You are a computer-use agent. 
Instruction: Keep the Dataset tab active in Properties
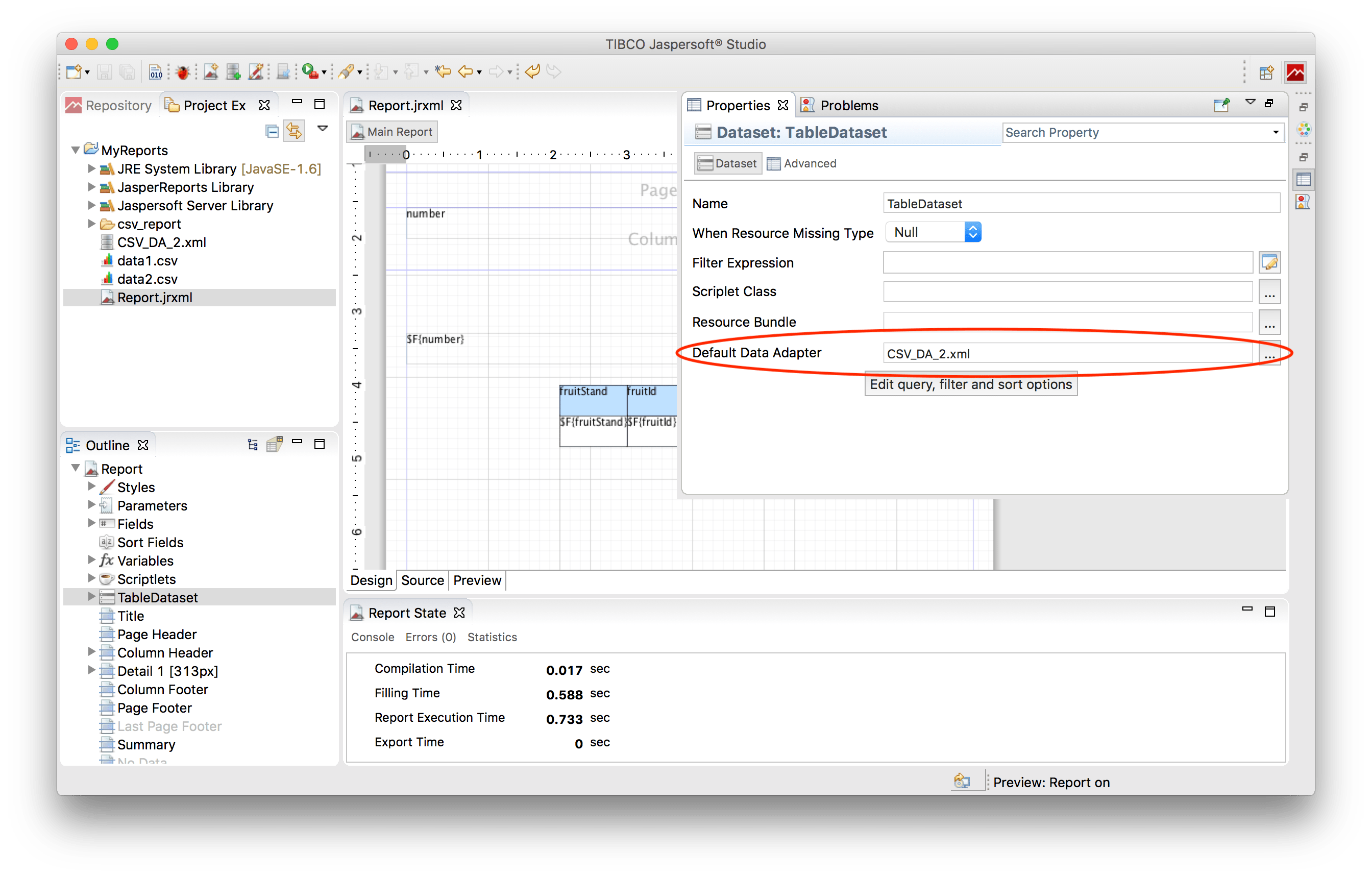pos(727,163)
